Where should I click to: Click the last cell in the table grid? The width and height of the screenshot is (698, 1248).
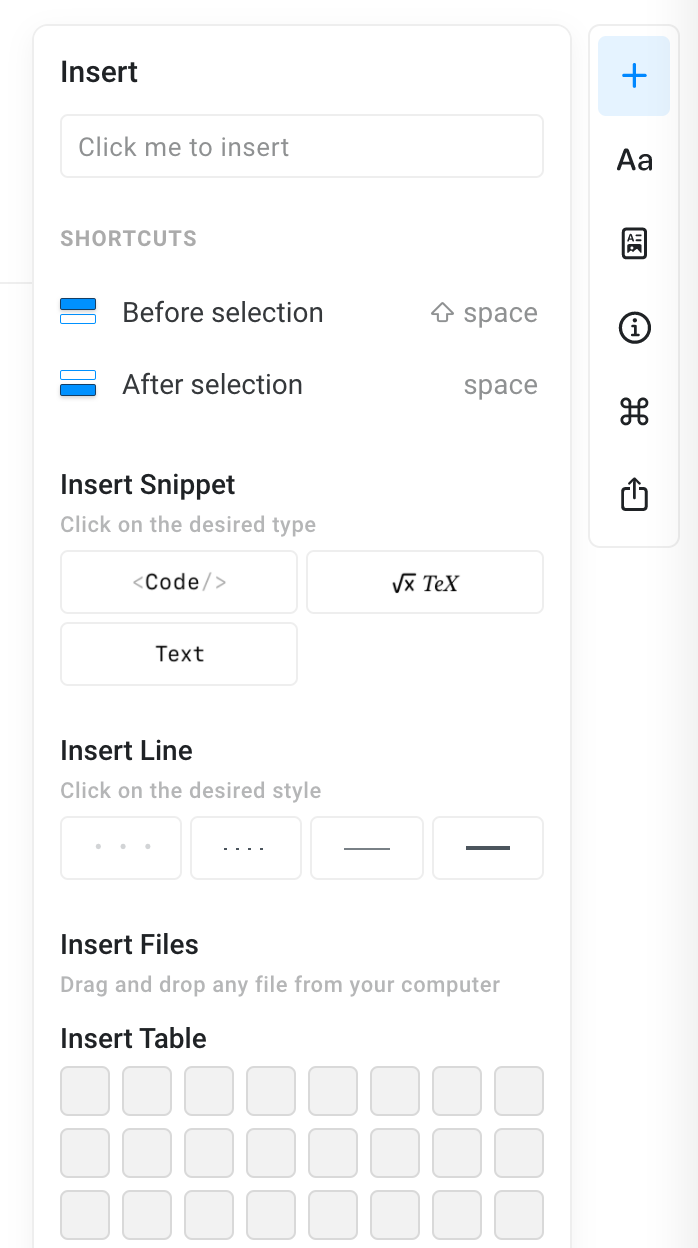518,1215
